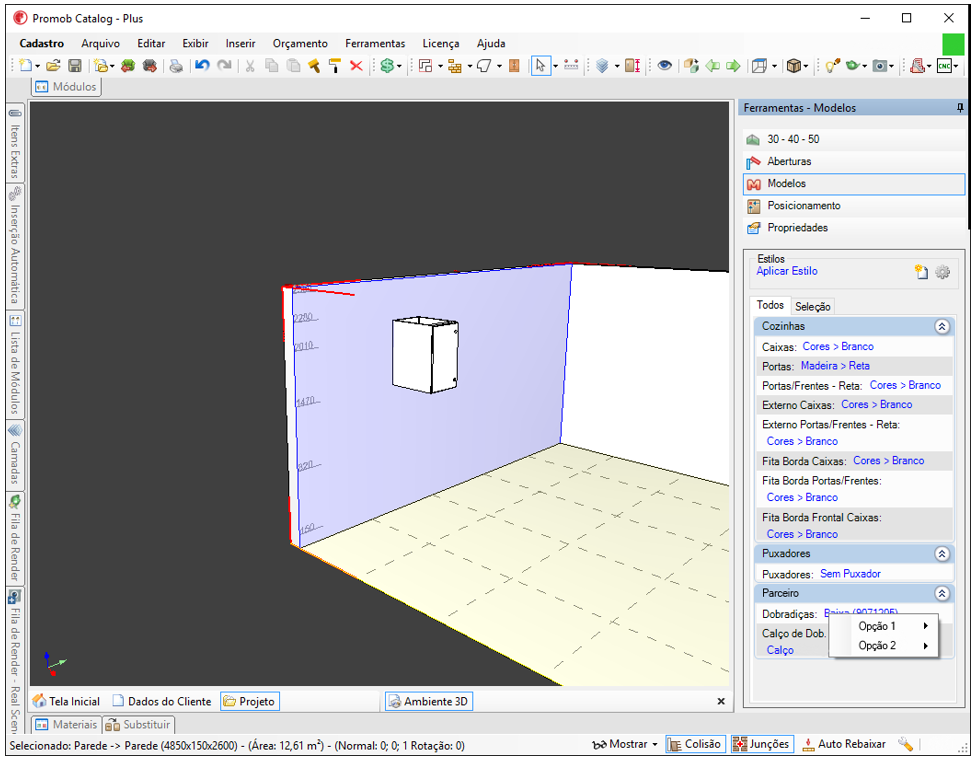Click the Sem Puxador link

[850, 574]
